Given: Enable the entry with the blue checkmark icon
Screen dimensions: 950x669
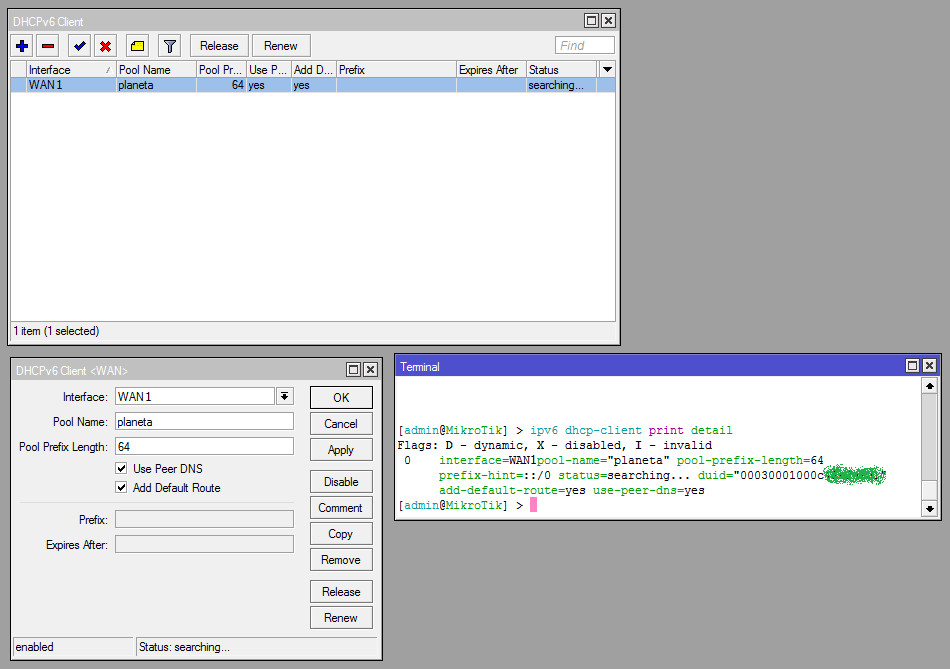Looking at the screenshot, I should [x=79, y=46].
